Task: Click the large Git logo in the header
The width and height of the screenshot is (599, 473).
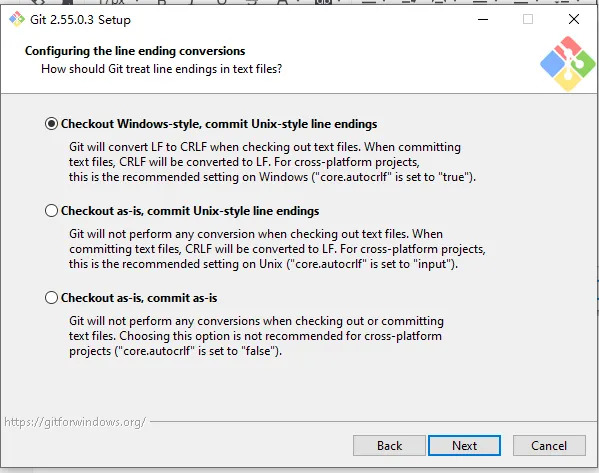Action: [x=568, y=64]
